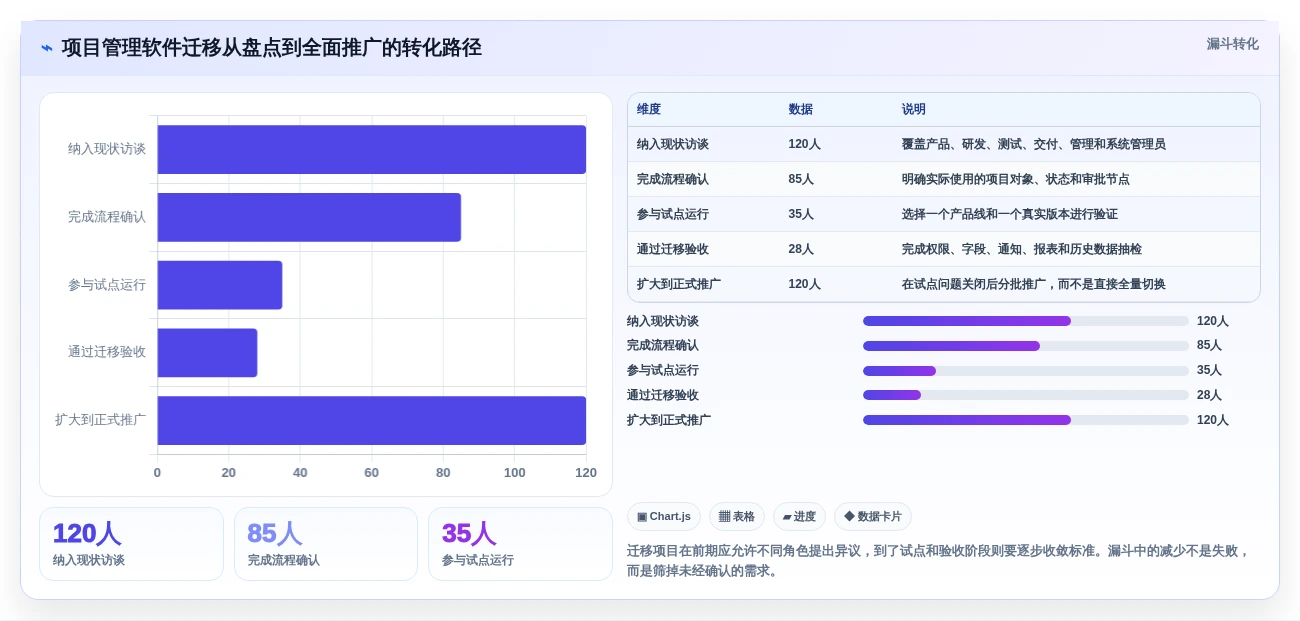Screen dimensions: 1300x621
Task: Click the 通过迁移验收 bar in chart
Action: (x=207, y=353)
